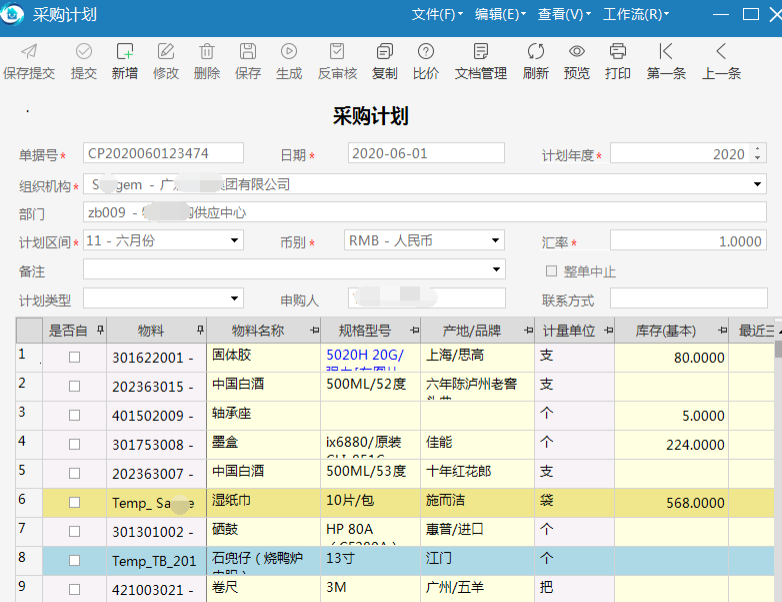Open the 查看(V) menu
The height and width of the screenshot is (602, 782).
(564, 14)
